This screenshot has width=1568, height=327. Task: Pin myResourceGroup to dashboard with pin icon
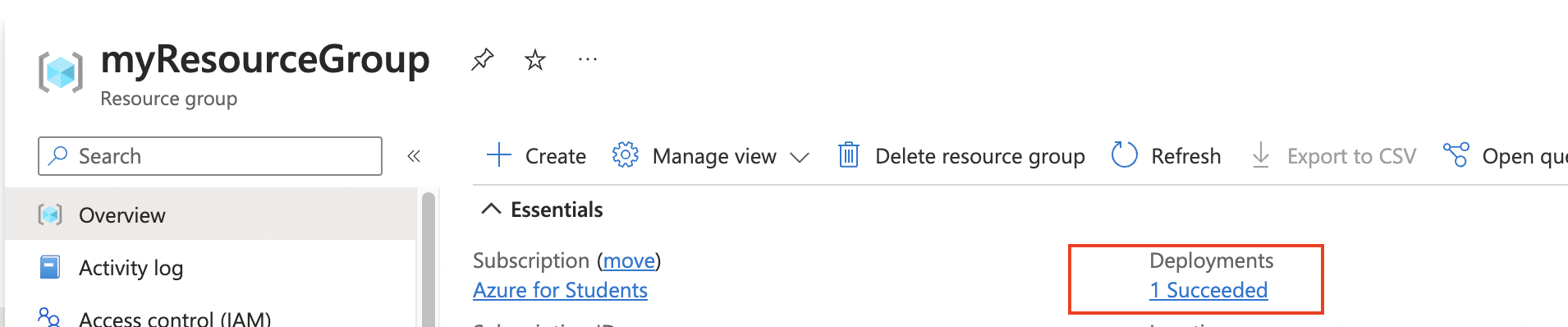482,60
